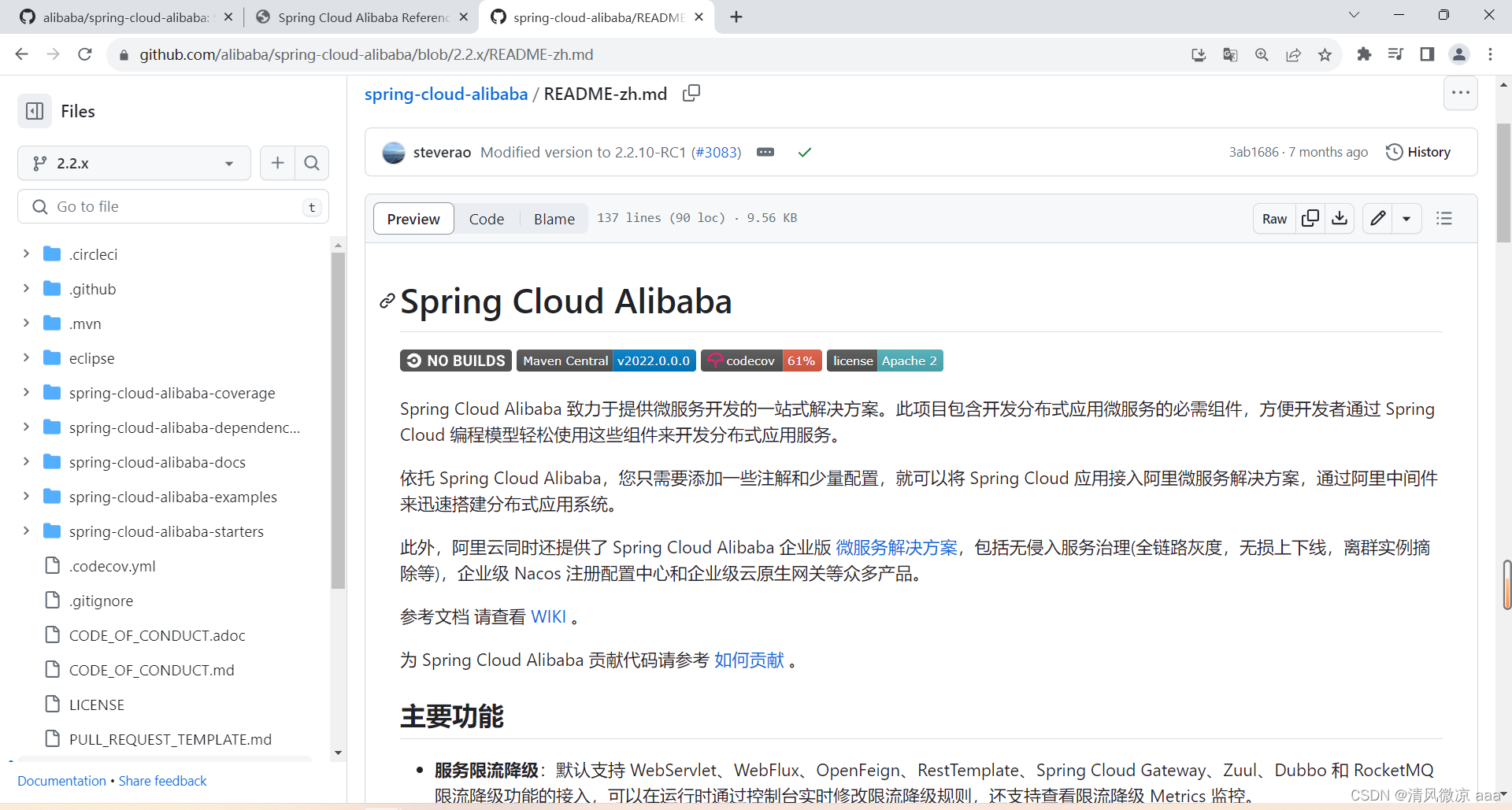Open the three-dot more options button
The image size is (1512, 810).
[x=1461, y=93]
